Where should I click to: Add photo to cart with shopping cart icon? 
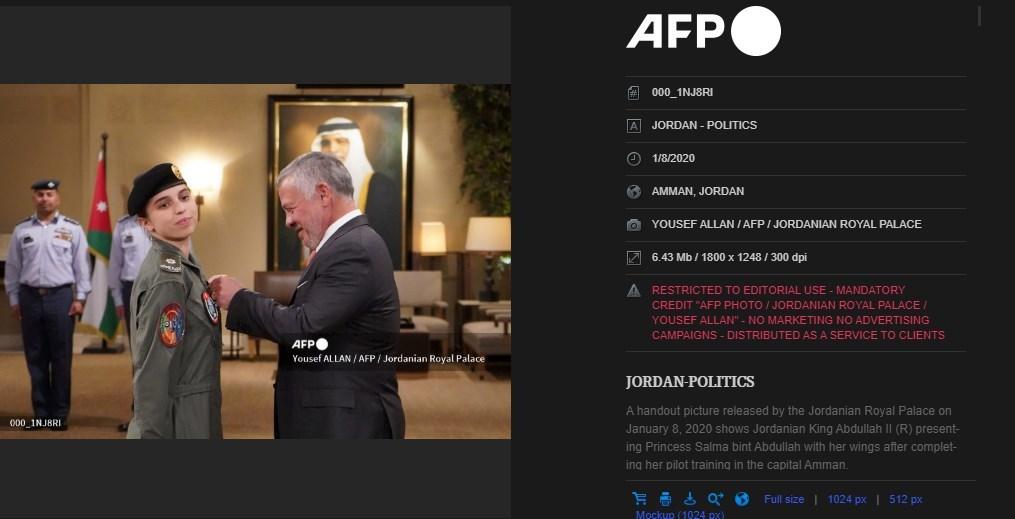click(x=640, y=498)
